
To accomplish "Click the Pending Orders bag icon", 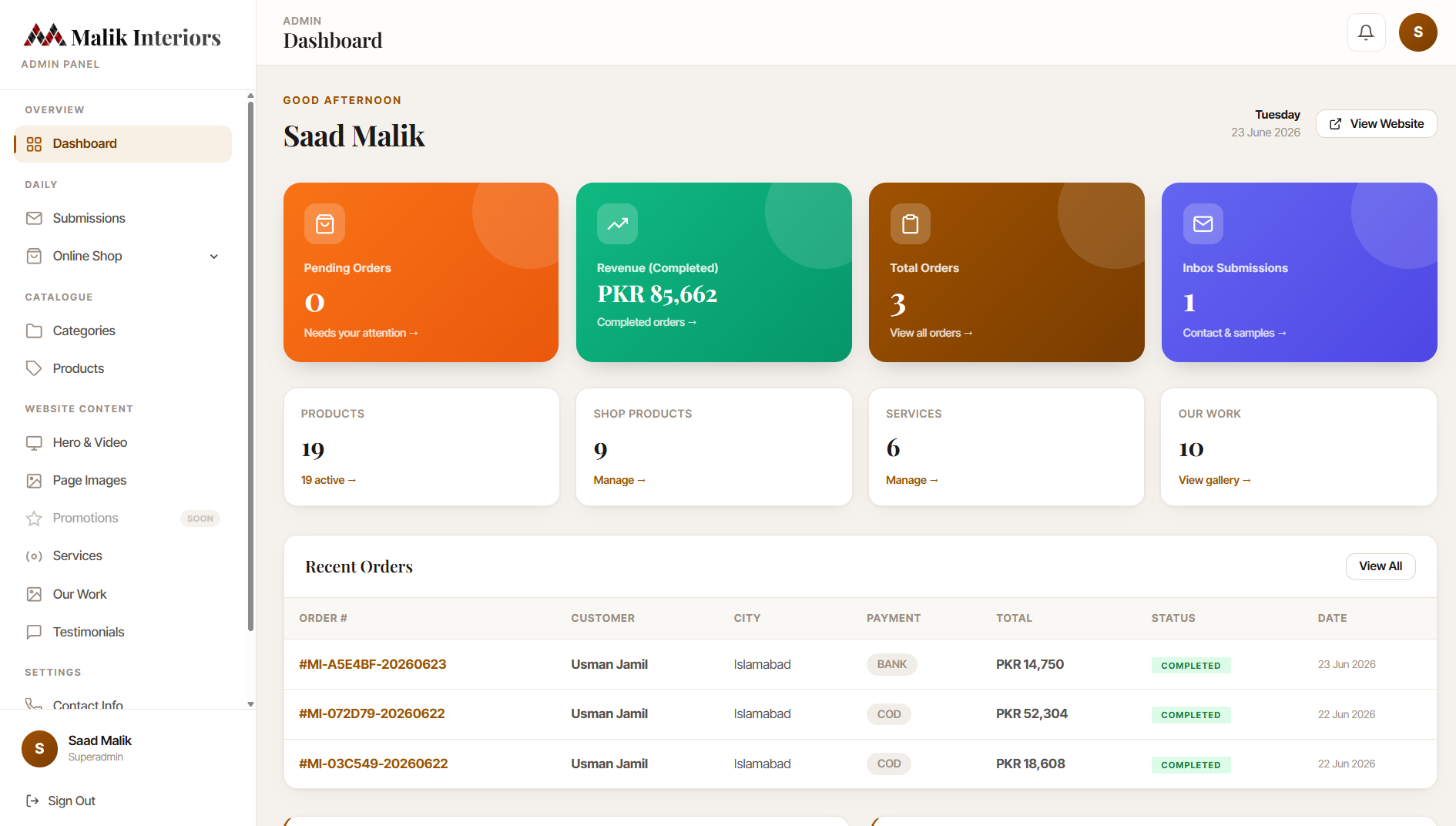I will [x=324, y=223].
